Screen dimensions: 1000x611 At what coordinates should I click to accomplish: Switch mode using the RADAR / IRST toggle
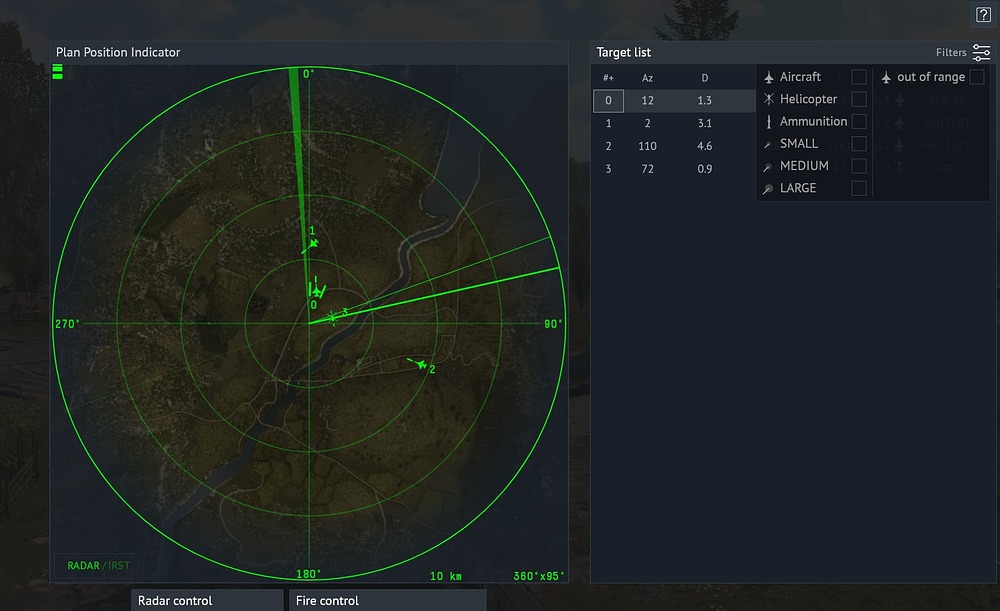pos(98,565)
